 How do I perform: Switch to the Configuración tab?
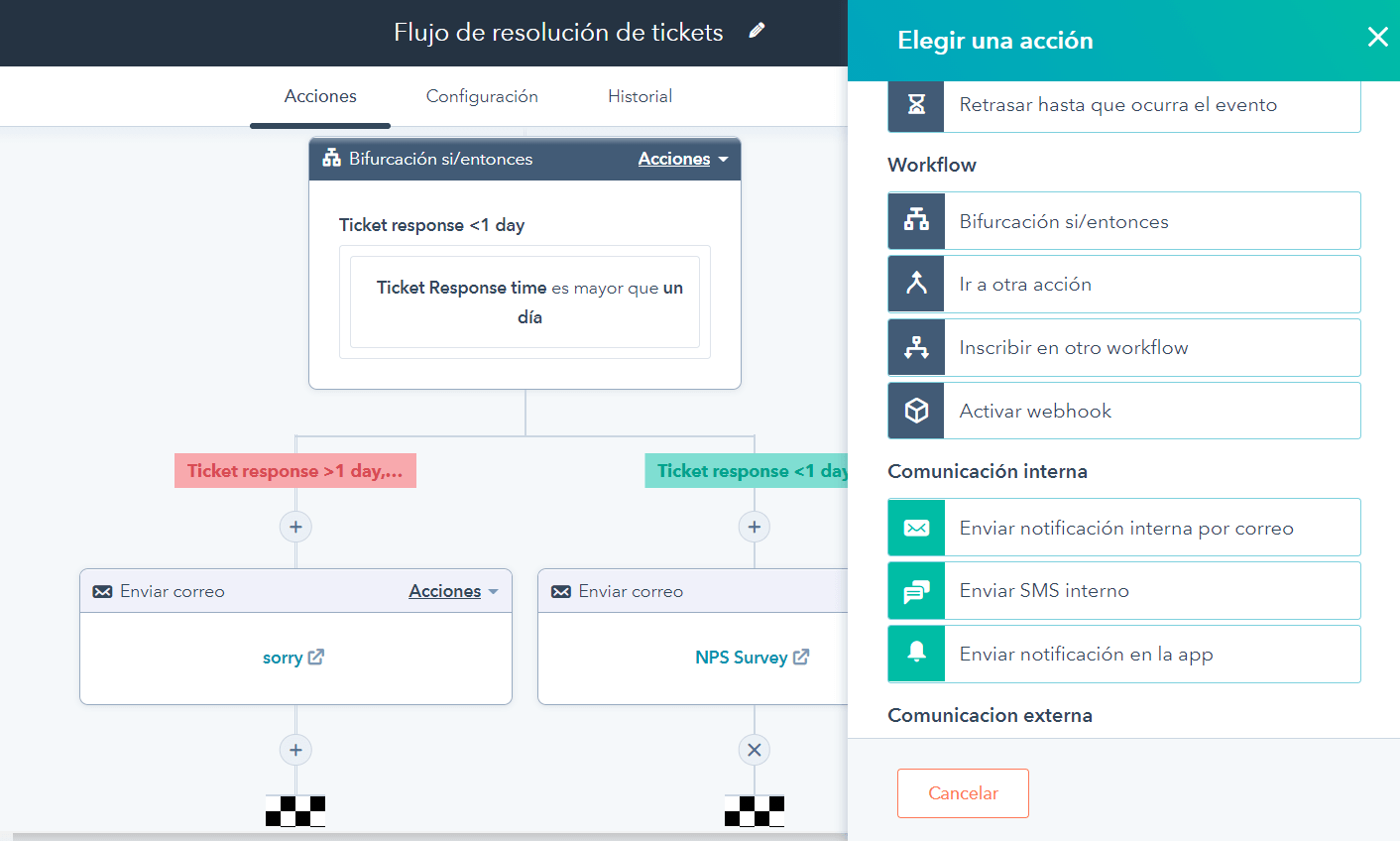(482, 96)
